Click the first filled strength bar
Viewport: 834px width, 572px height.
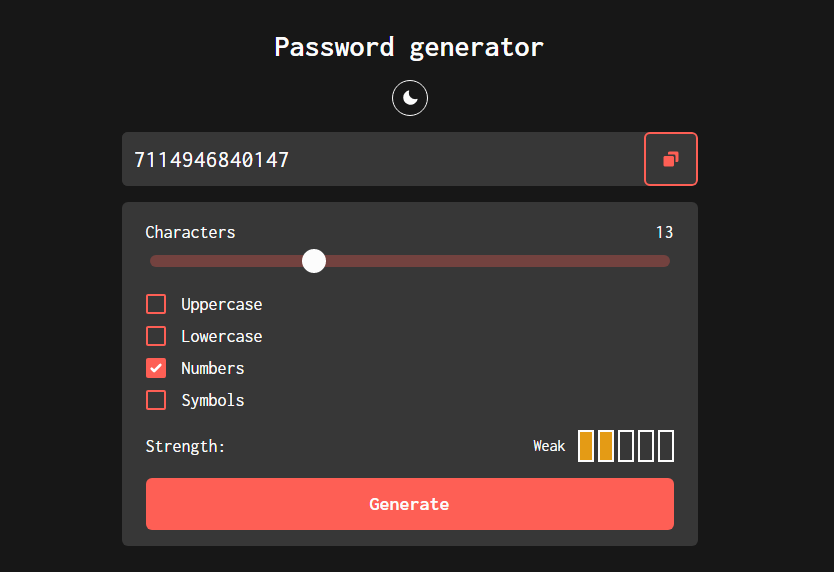(586, 446)
